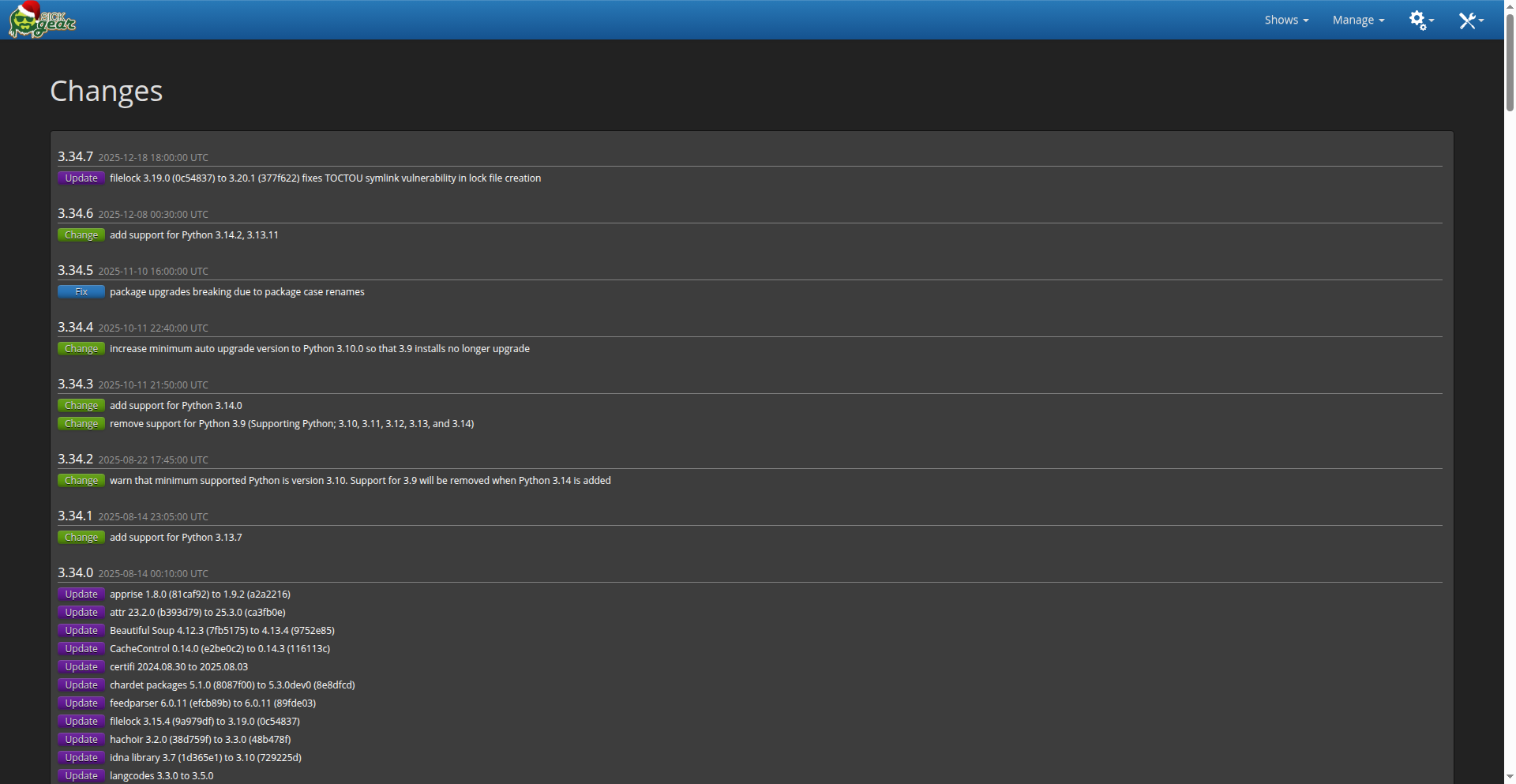Click the Change badge for Python 3.13.7
Viewport: 1516px width, 784px height.
coord(81,538)
